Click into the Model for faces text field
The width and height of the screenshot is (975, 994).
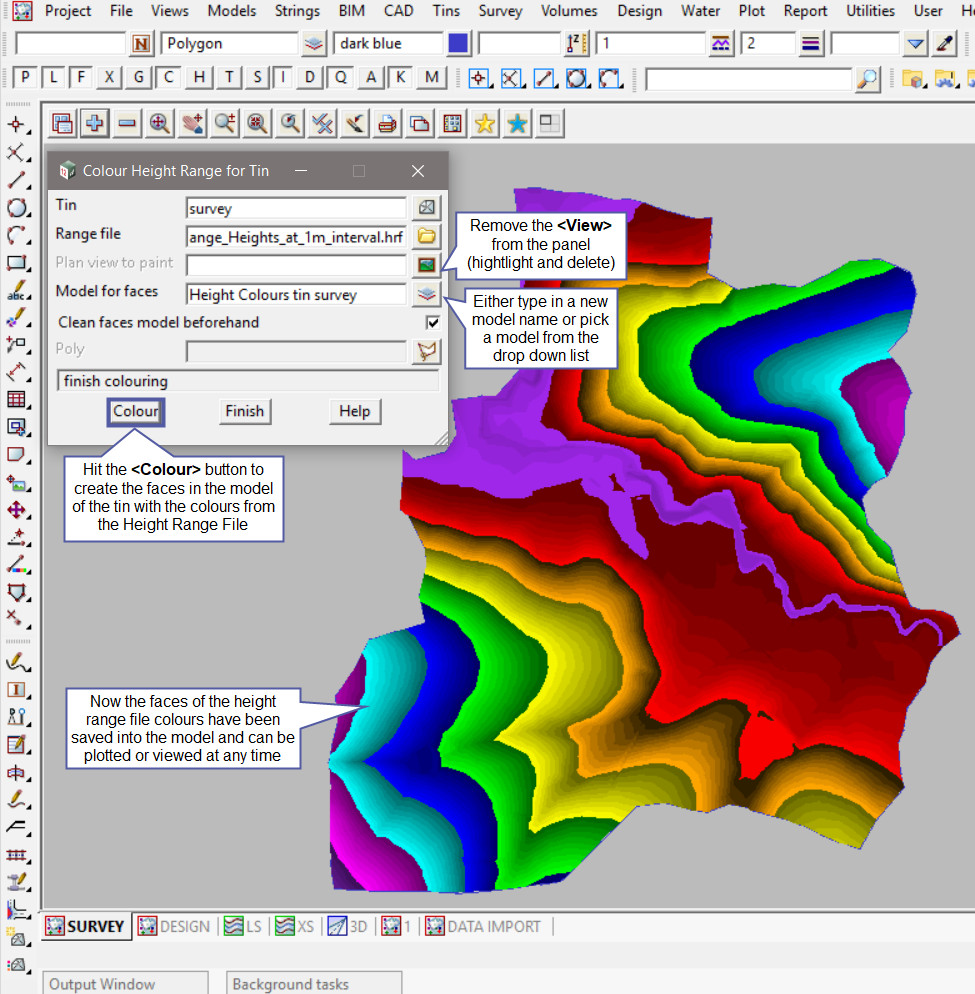click(296, 295)
